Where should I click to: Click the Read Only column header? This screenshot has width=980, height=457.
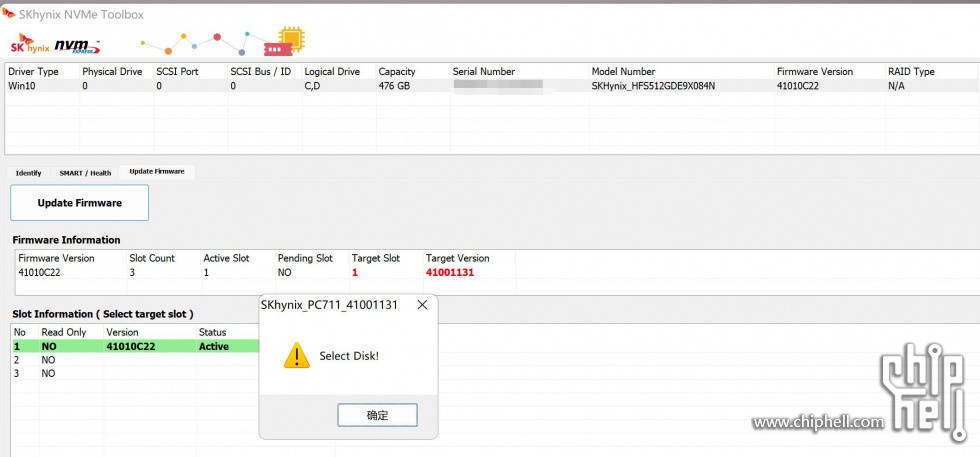pos(64,332)
